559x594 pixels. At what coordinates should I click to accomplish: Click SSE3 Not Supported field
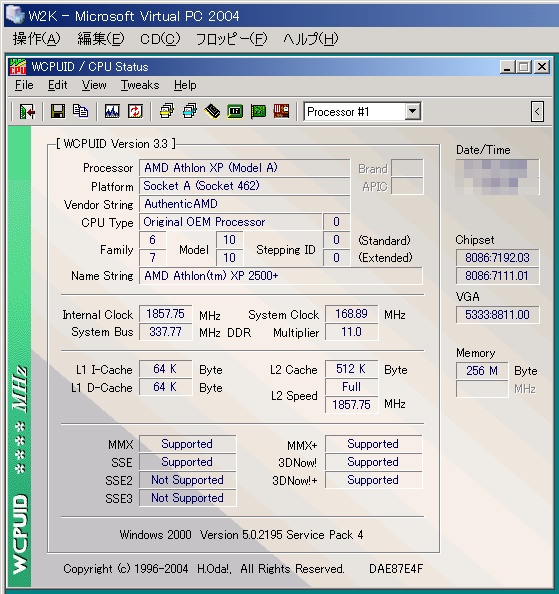tap(187, 498)
